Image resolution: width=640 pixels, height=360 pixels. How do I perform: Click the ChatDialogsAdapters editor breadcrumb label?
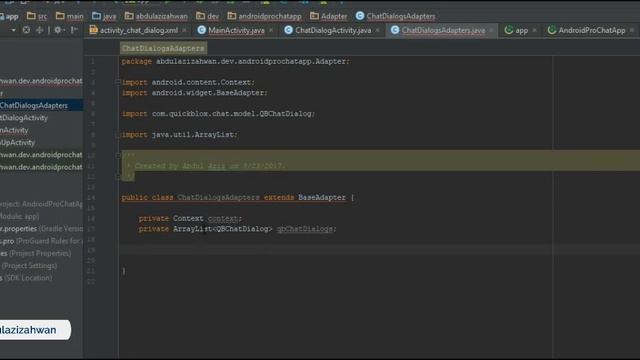click(x=163, y=48)
